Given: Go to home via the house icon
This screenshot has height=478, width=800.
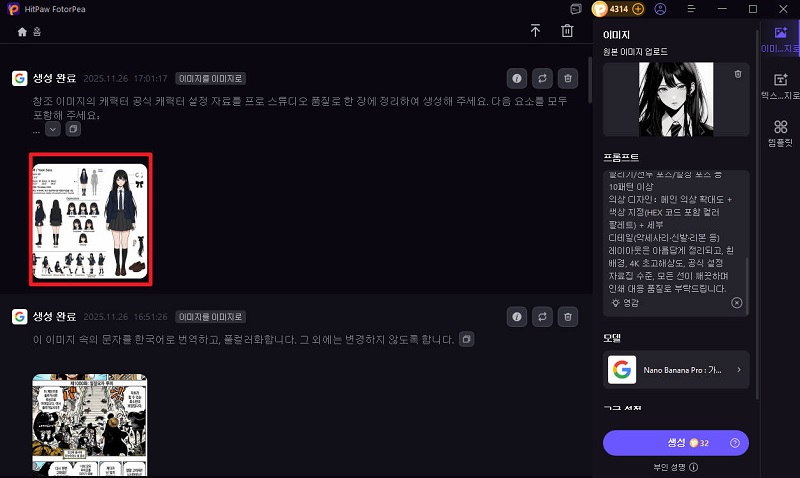Looking at the screenshot, I should 22,32.
